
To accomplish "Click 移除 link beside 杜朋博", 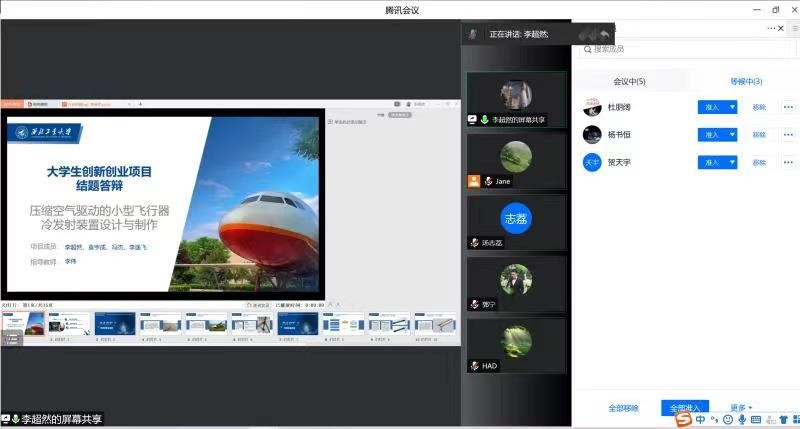I will (759, 107).
